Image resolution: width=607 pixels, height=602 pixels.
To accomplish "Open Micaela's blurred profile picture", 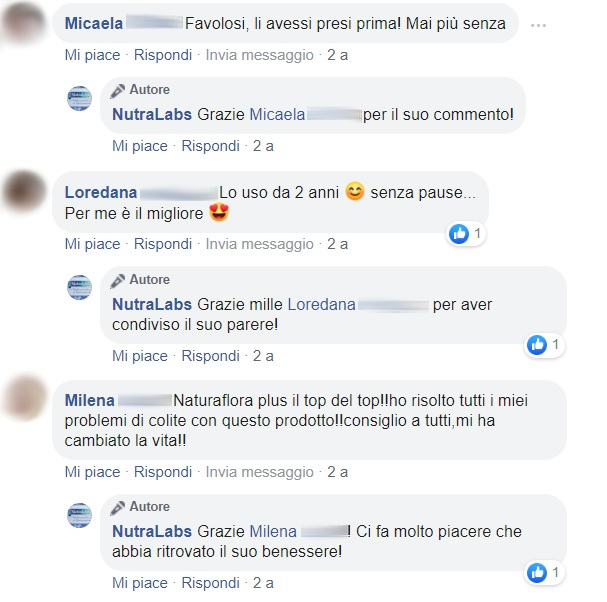I will 23,22.
